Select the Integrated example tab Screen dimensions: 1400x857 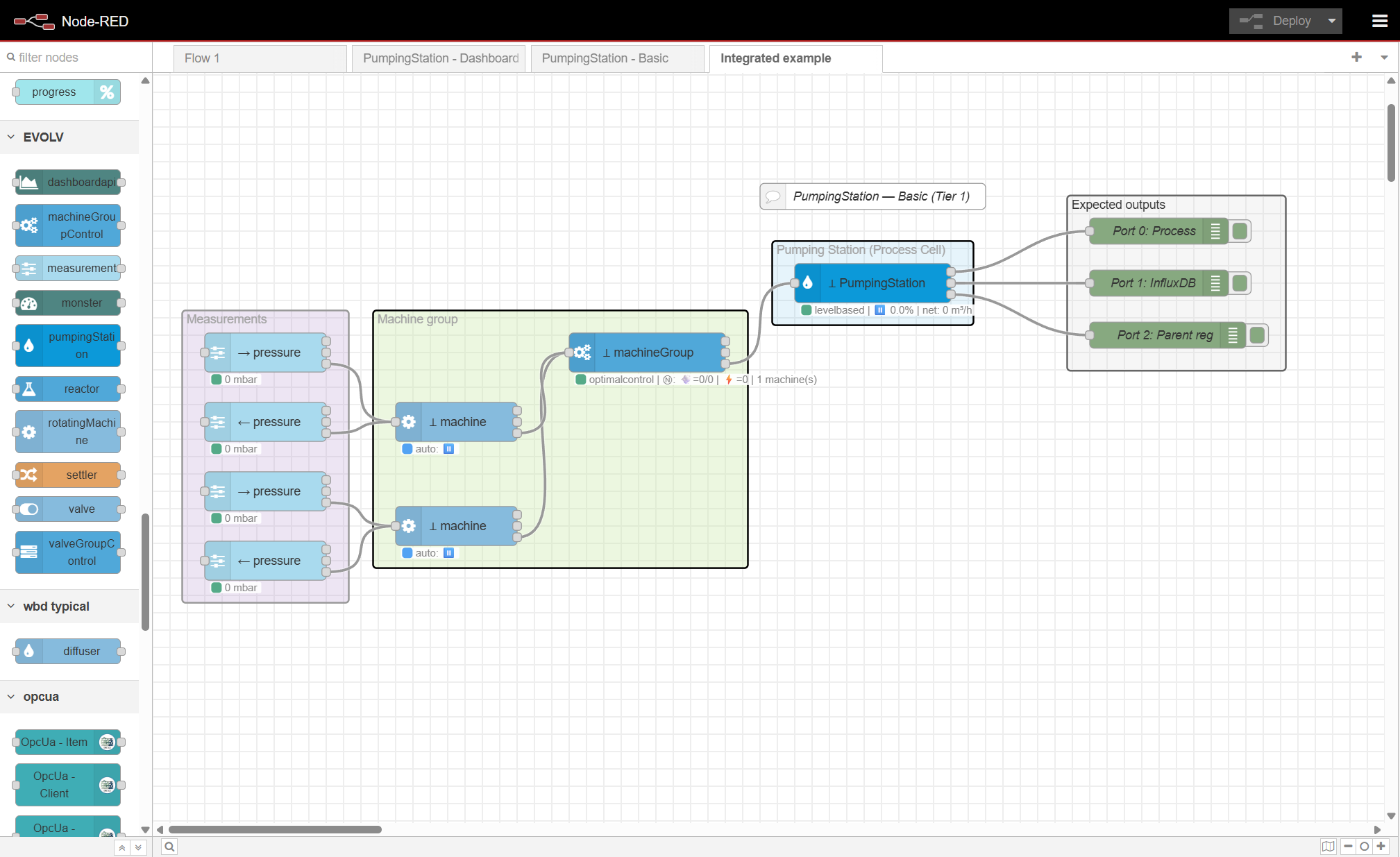pyautogui.click(x=796, y=58)
